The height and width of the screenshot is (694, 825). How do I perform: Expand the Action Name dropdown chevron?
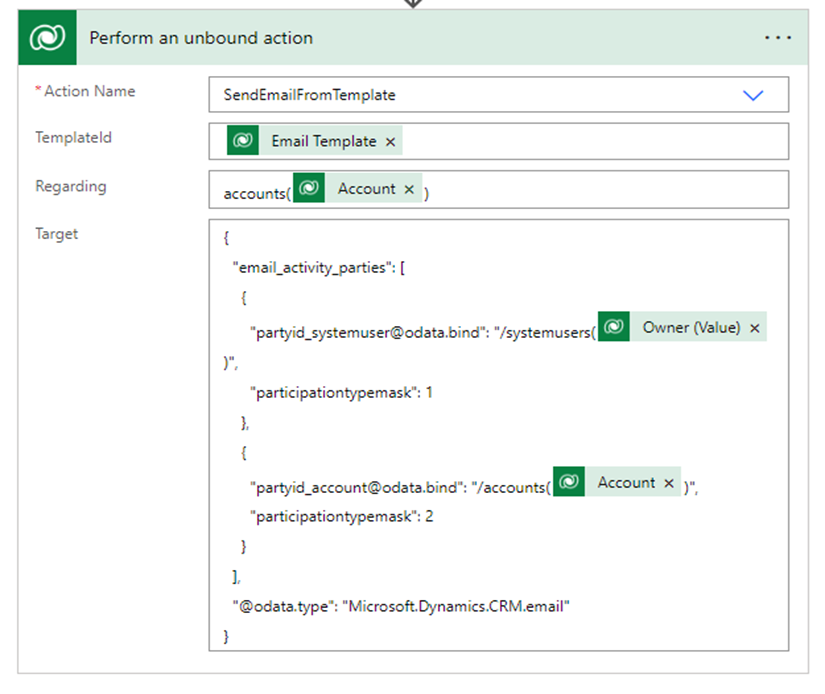[x=753, y=95]
